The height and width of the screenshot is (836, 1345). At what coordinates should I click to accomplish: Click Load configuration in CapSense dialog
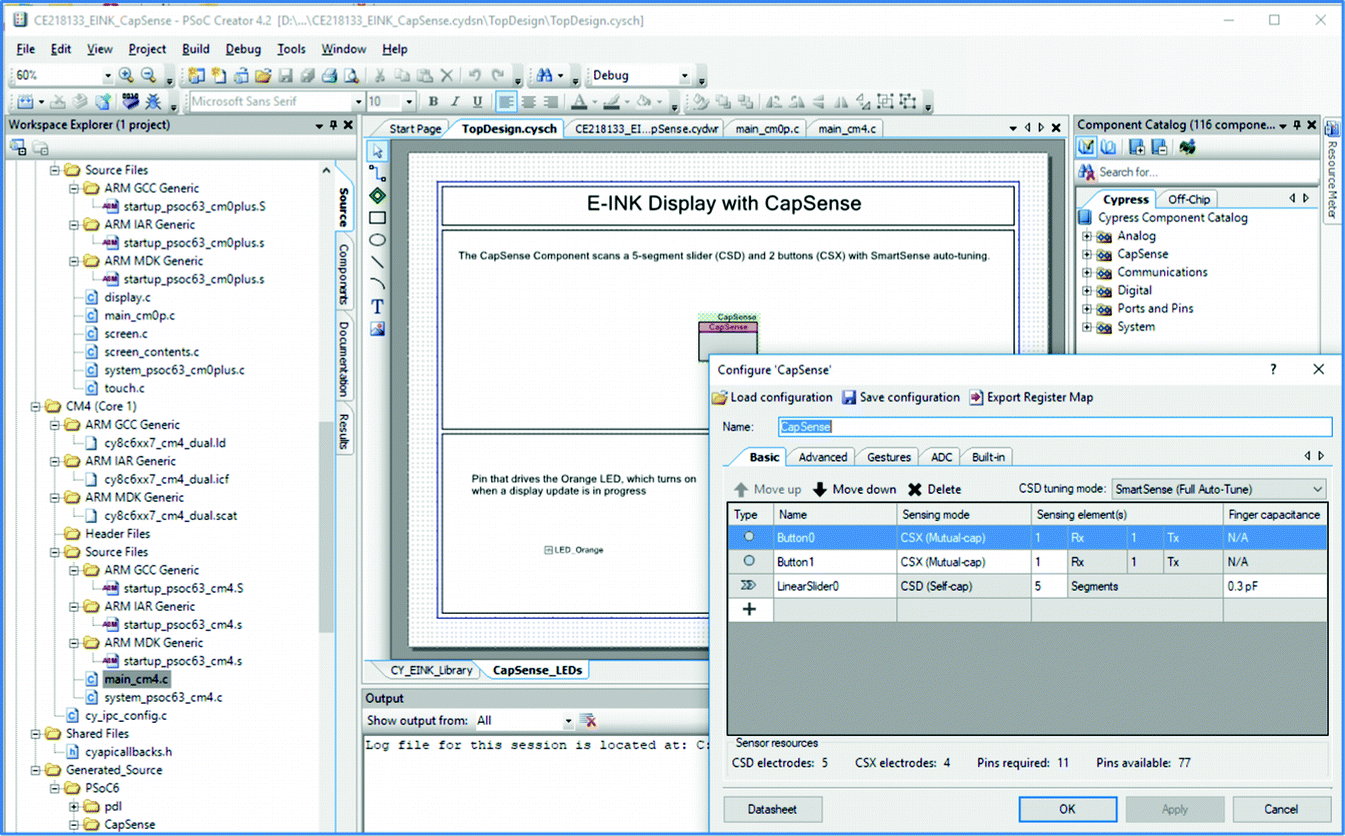click(x=772, y=398)
